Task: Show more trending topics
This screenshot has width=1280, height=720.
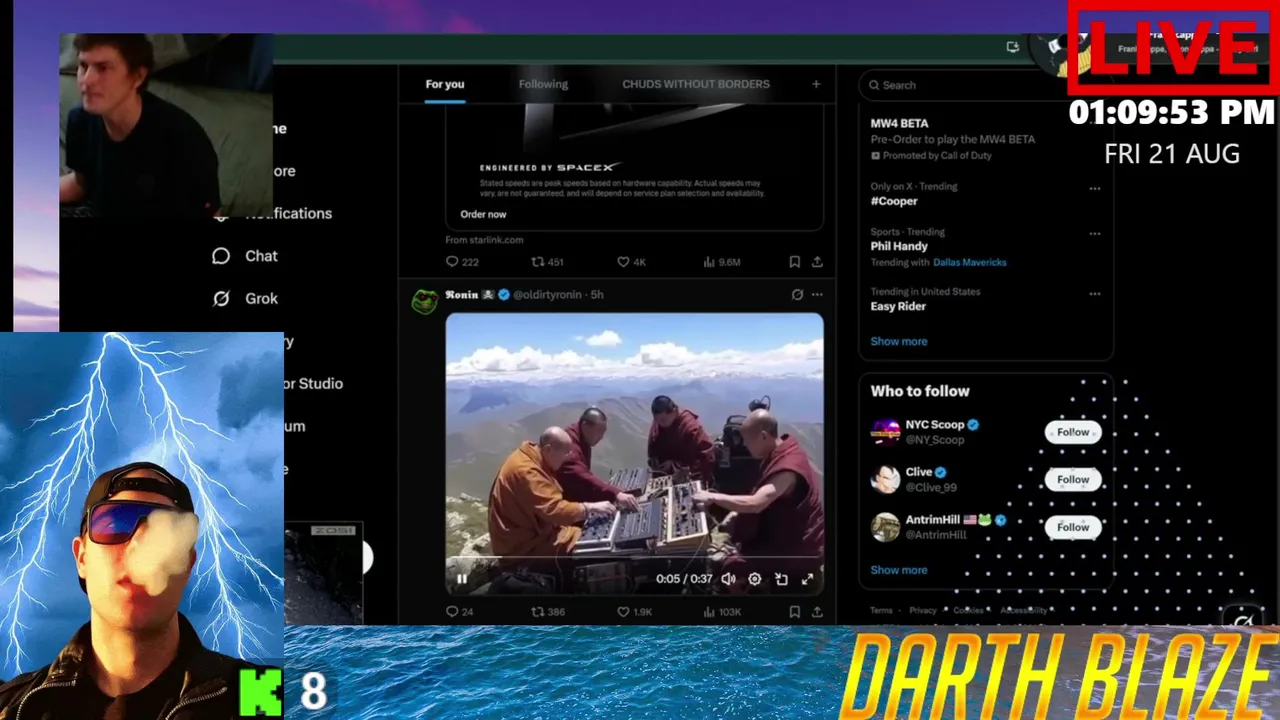Action: 898,341
